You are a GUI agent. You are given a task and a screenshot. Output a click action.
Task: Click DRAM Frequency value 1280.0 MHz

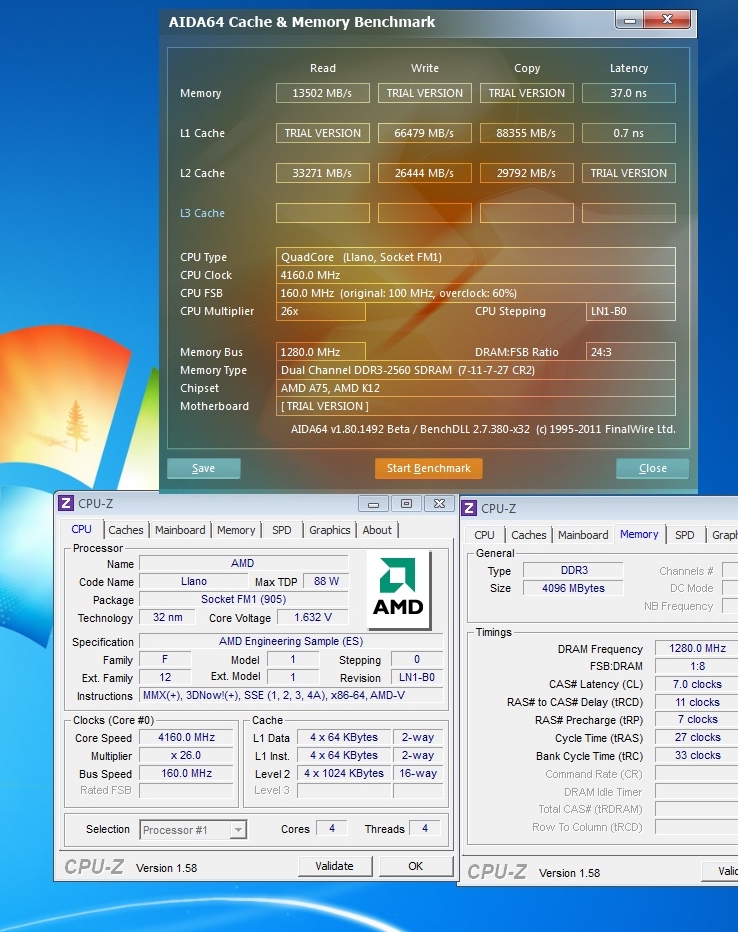[x=697, y=648]
